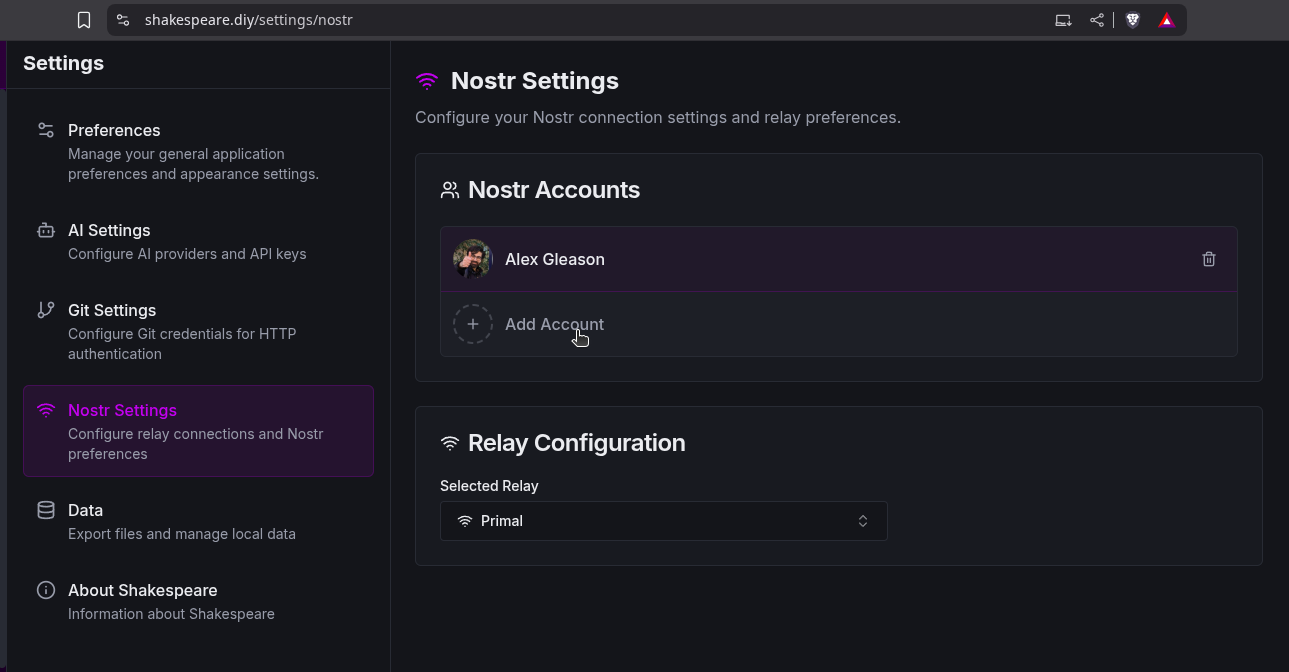Image resolution: width=1289 pixels, height=672 pixels.
Task: Delete the Alex Gleason account via trash icon
Action: 1208,259
